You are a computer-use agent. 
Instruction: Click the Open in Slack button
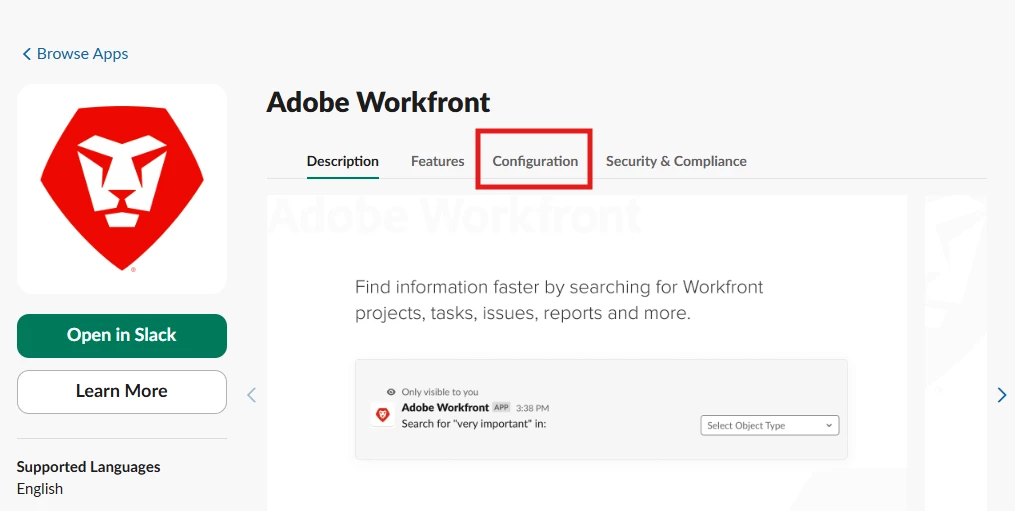122,335
